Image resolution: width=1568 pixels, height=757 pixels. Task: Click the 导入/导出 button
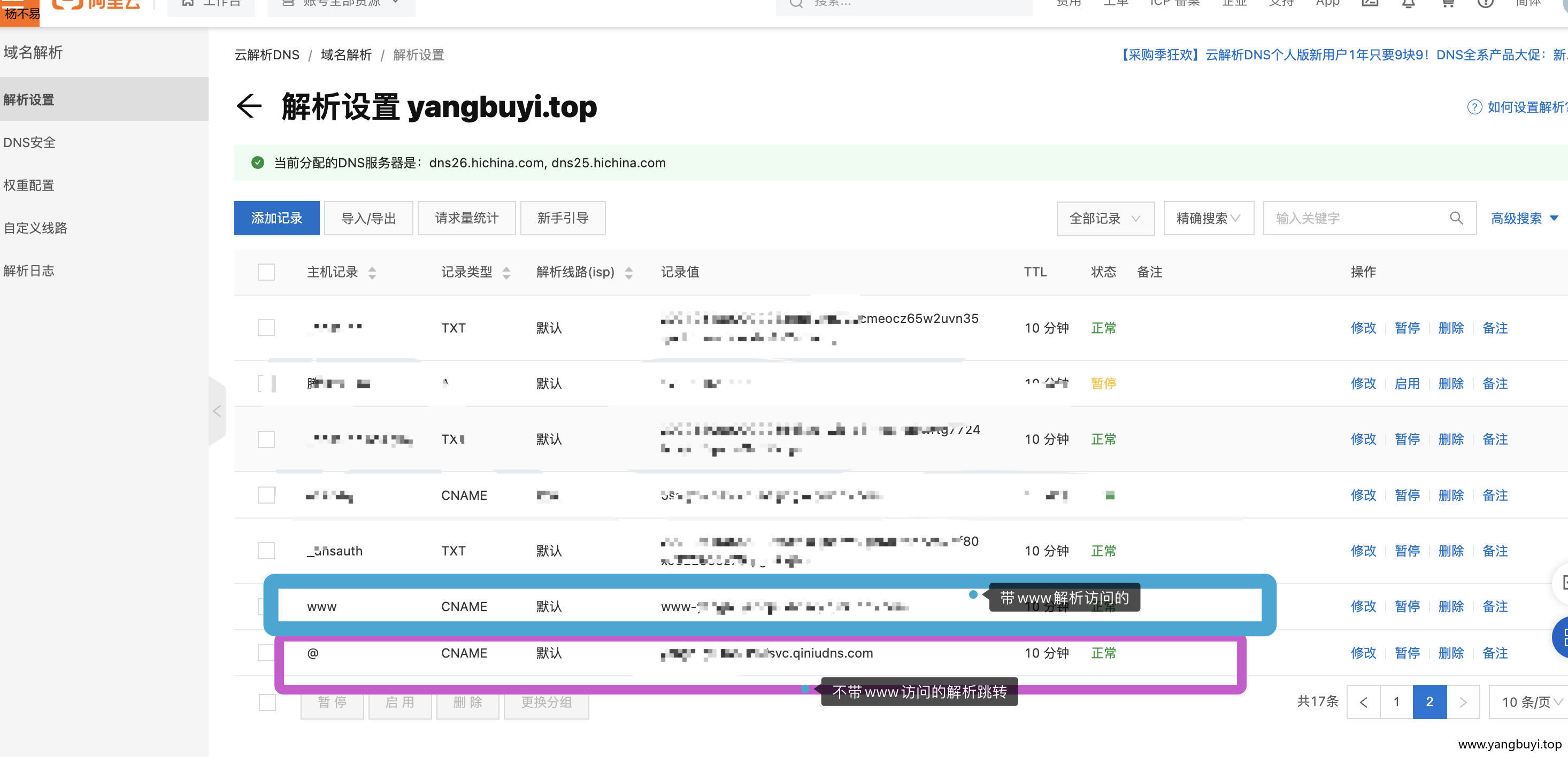coord(368,218)
